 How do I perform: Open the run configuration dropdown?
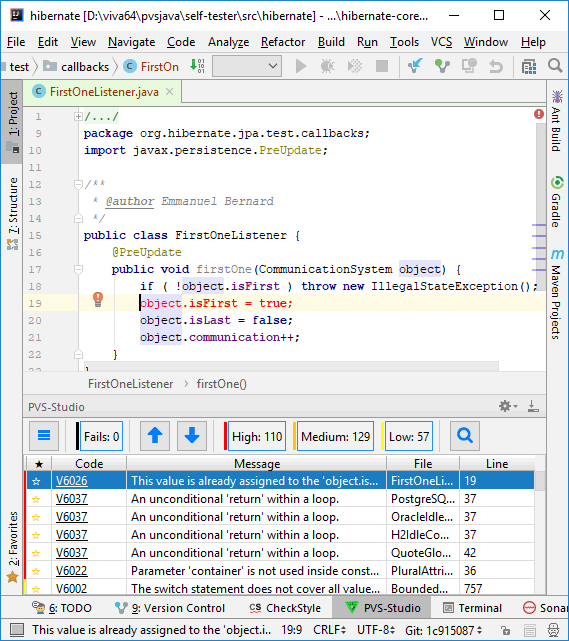tap(247, 66)
